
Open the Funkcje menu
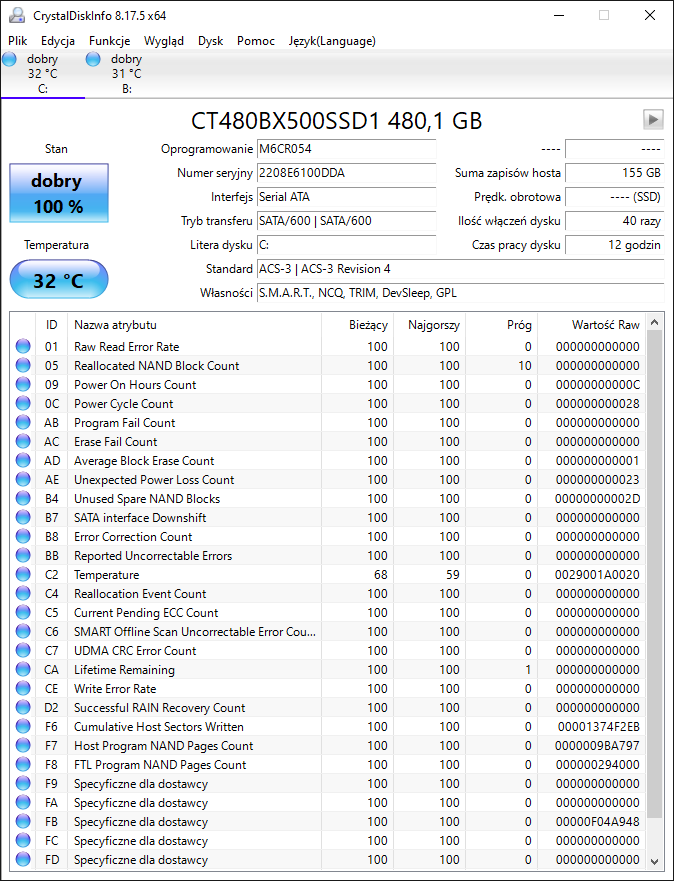(x=110, y=40)
